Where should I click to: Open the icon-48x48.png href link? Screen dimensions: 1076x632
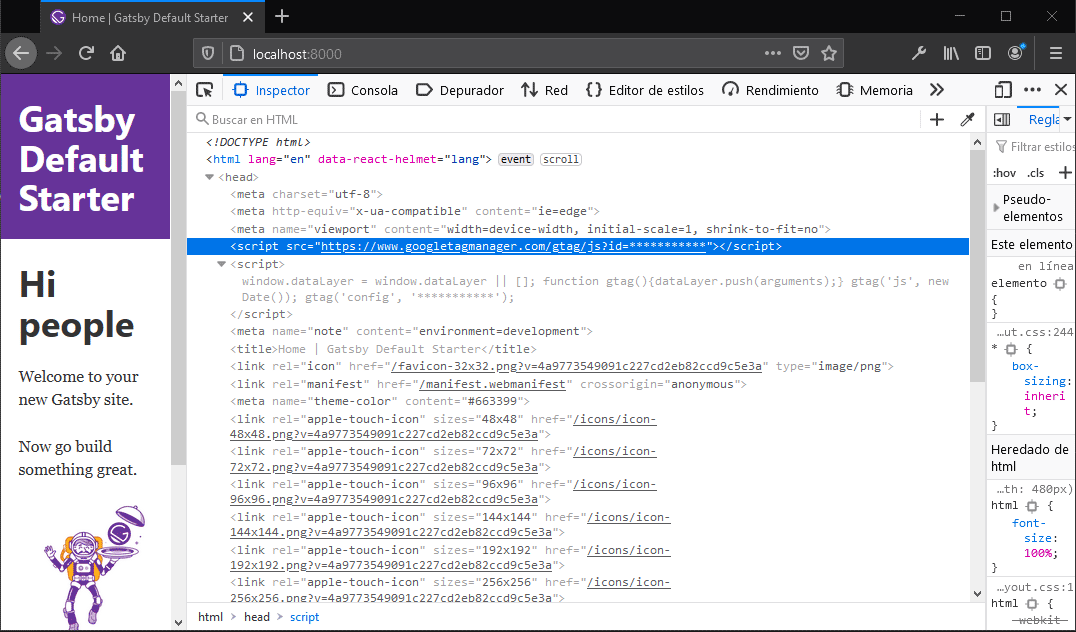(443, 426)
